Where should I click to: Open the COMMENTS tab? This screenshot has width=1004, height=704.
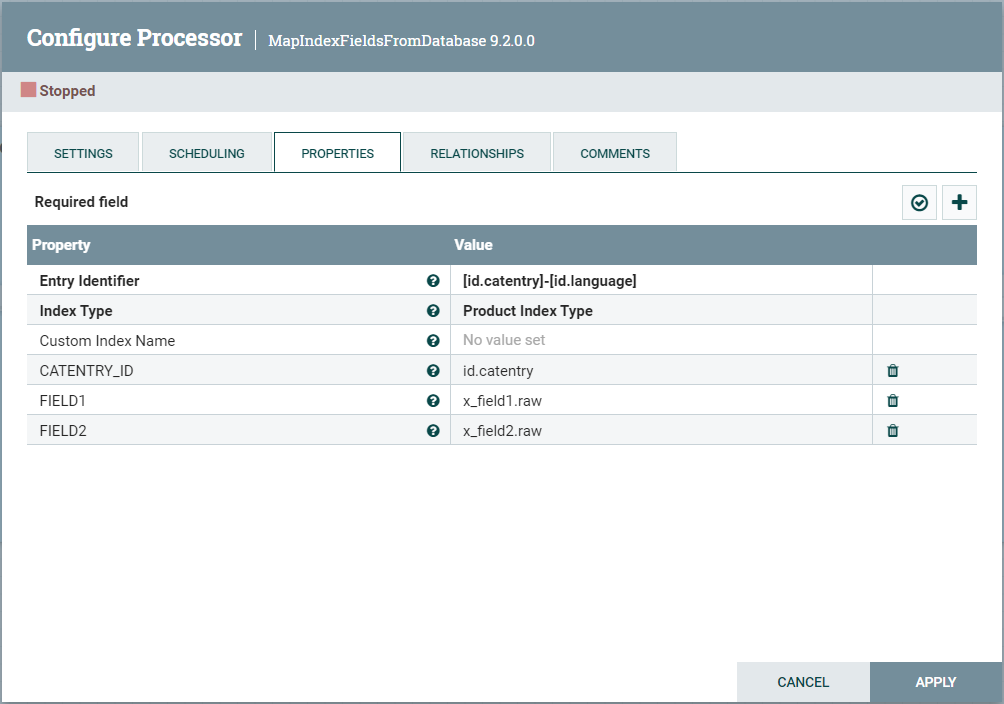615,153
